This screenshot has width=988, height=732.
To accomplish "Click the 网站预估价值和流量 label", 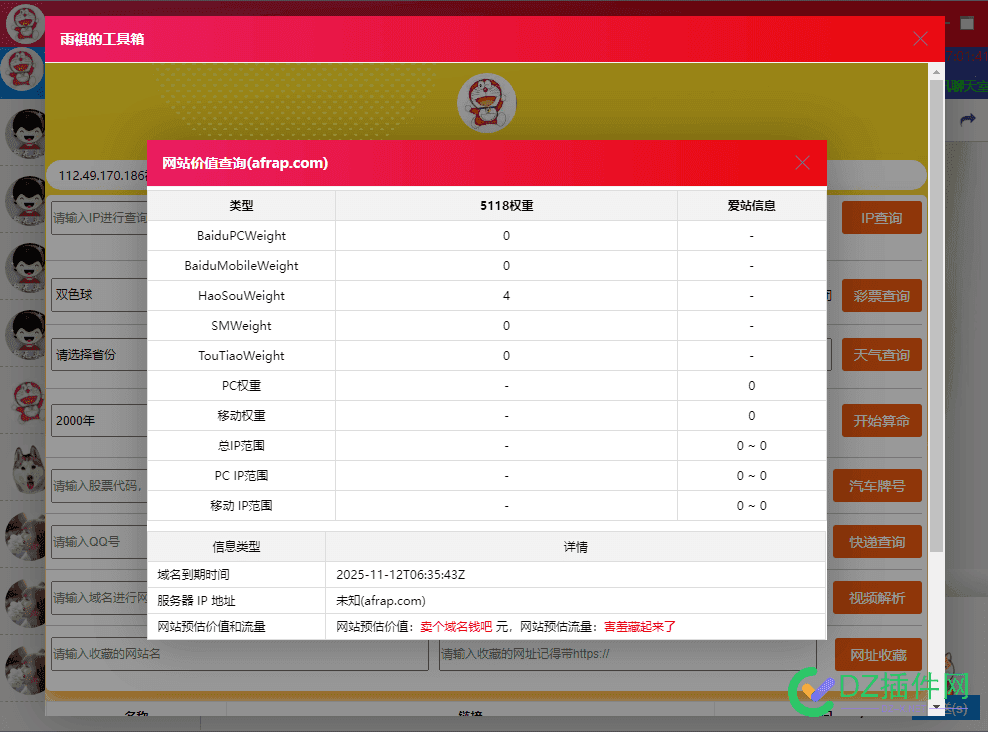I will coord(211,627).
